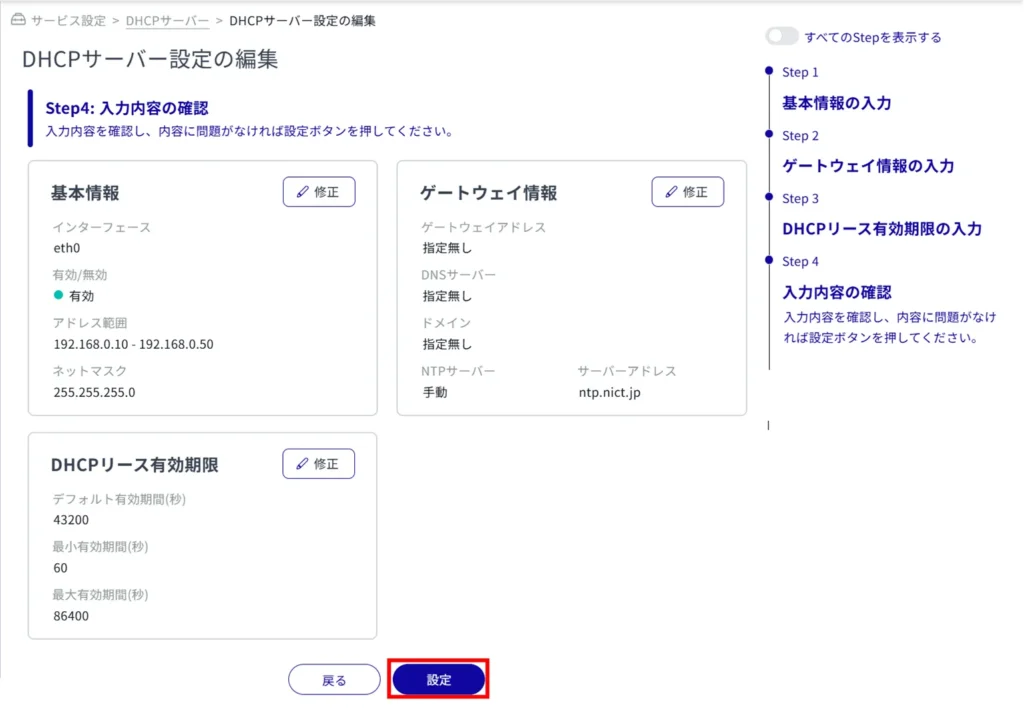Click the pencil icon for ゲートウェイ情報
Viewport: 1024px width, 719px height.
click(x=671, y=192)
